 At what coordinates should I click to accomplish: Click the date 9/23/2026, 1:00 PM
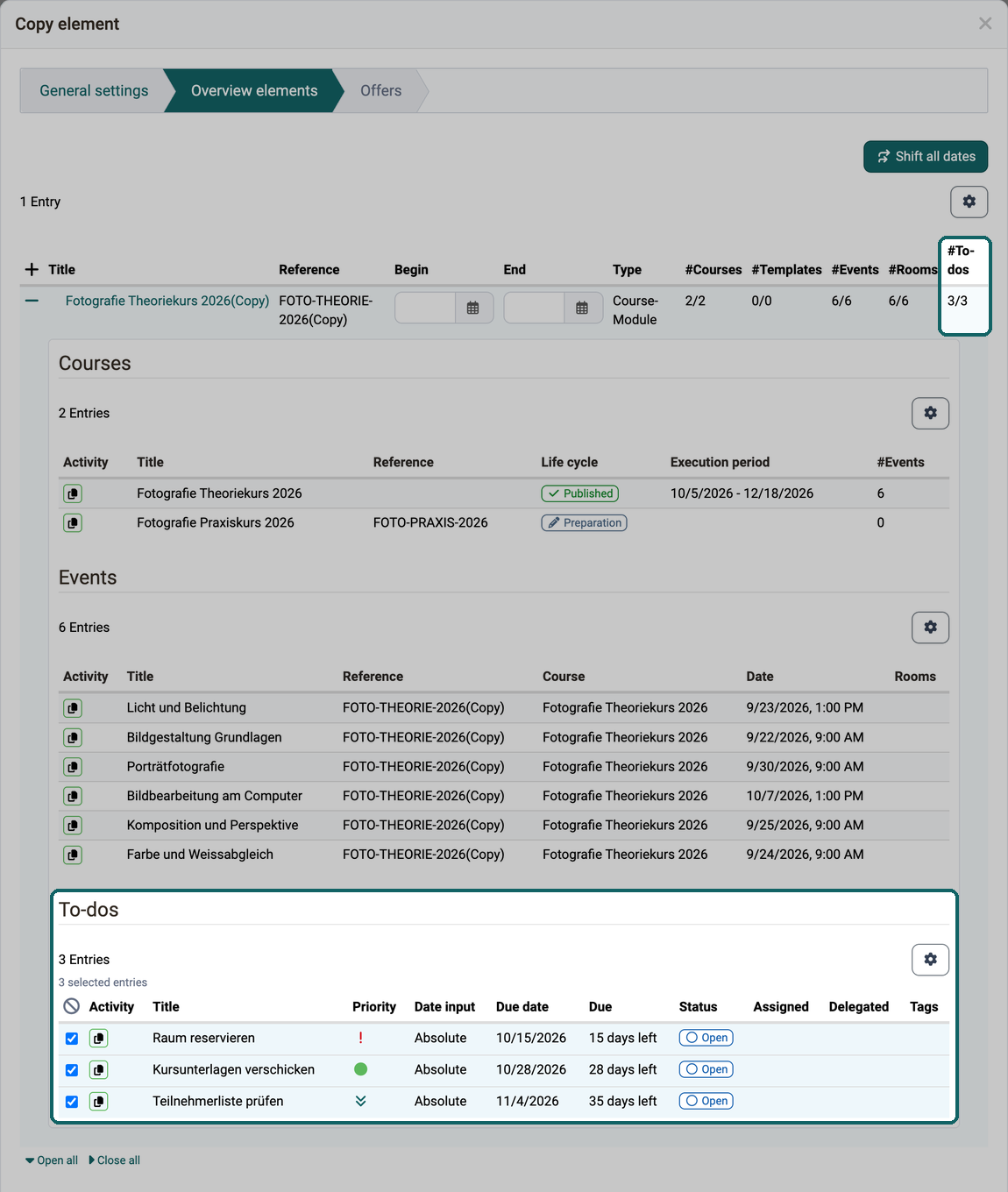coord(805,707)
